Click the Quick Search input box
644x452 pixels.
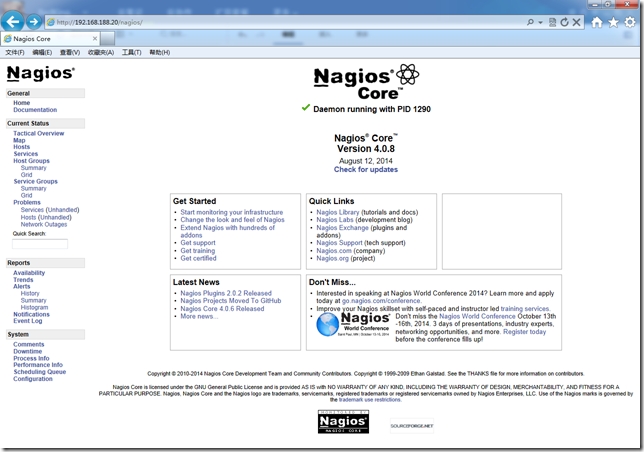click(40, 244)
